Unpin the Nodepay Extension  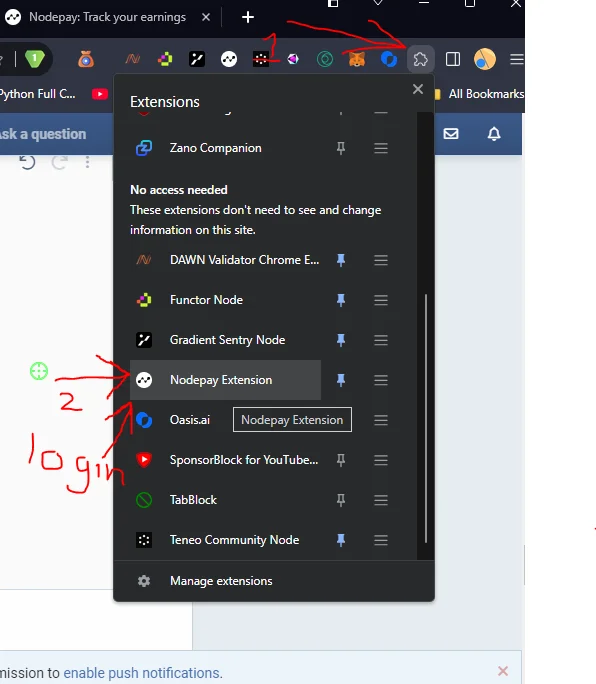point(341,380)
